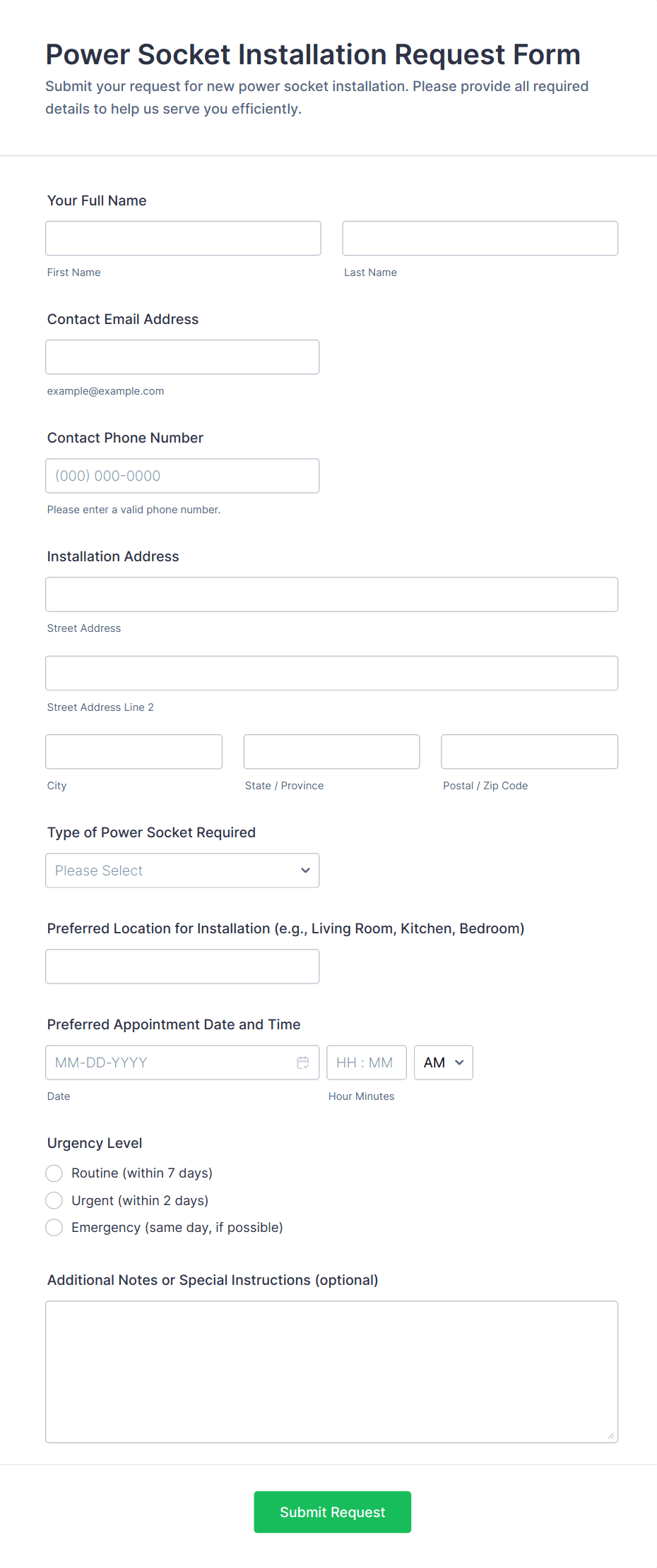Click the First Name input field
Image resolution: width=657 pixels, height=1568 pixels.
coord(183,238)
